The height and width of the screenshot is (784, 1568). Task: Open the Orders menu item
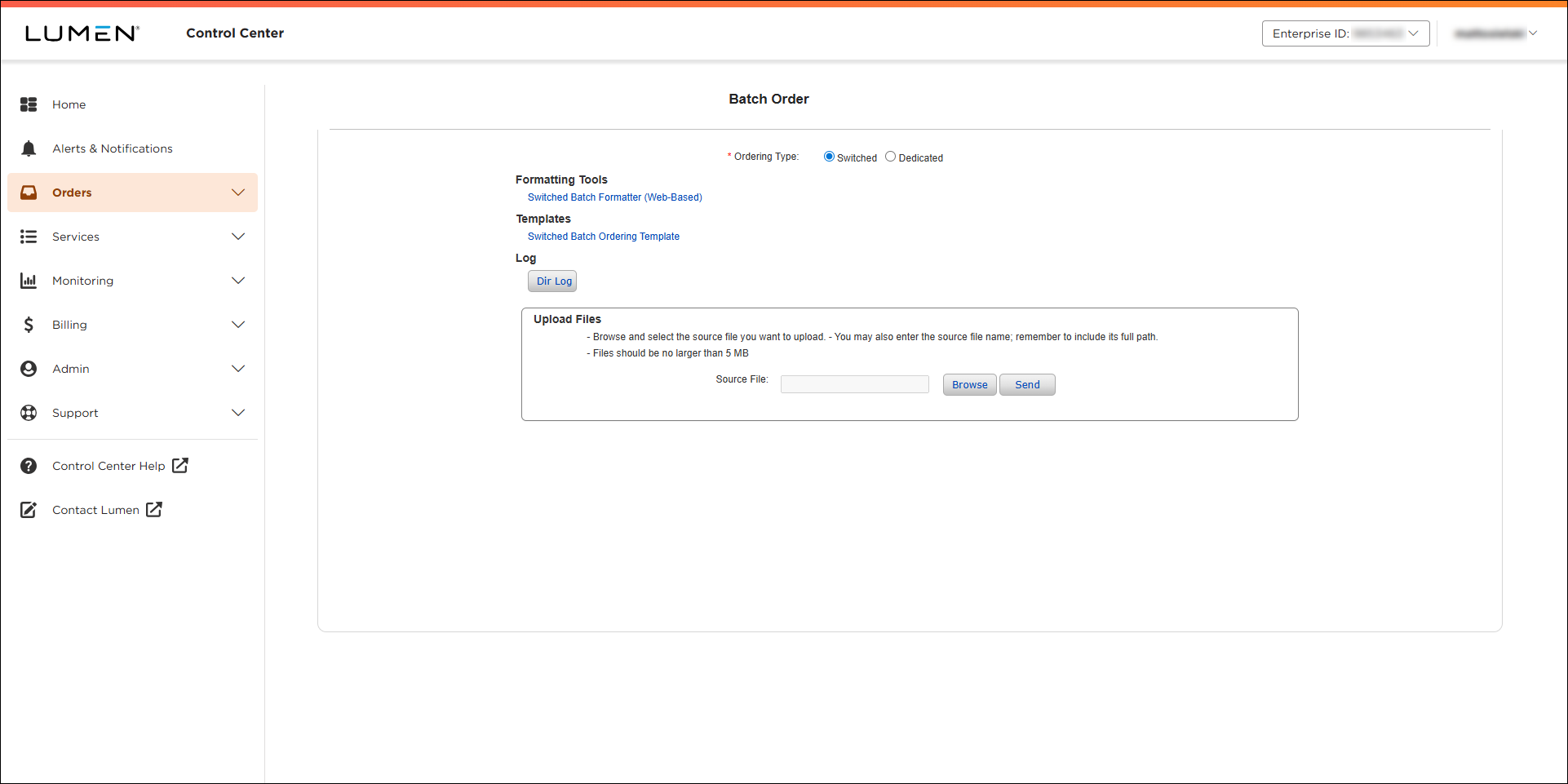point(72,193)
